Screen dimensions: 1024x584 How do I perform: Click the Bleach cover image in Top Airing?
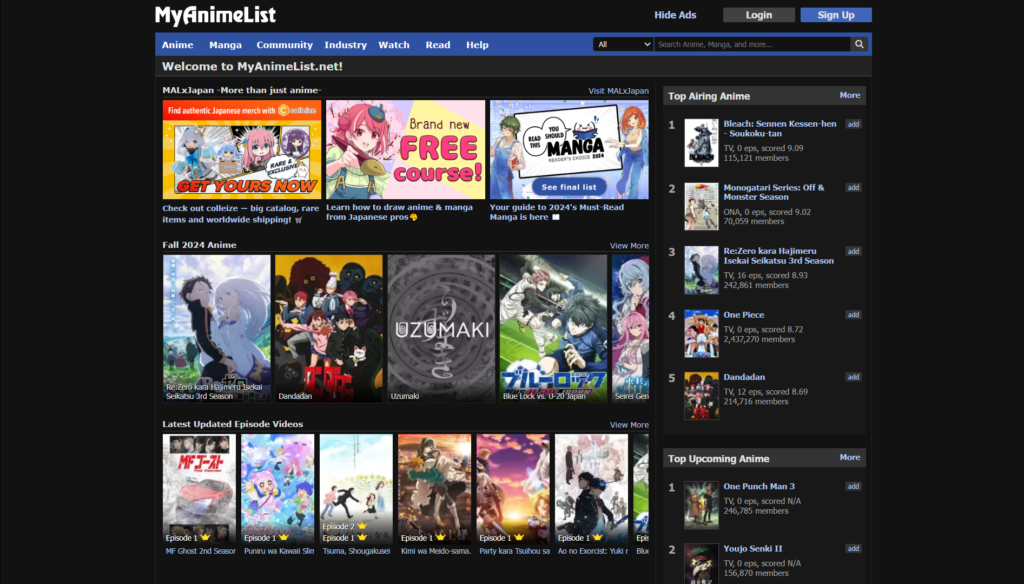(x=701, y=142)
